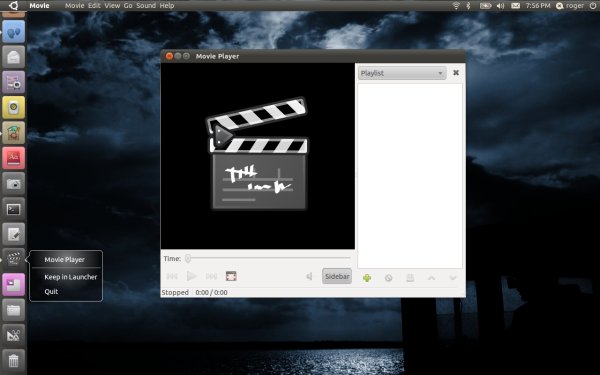Click the Time seek slider handle

188,259
